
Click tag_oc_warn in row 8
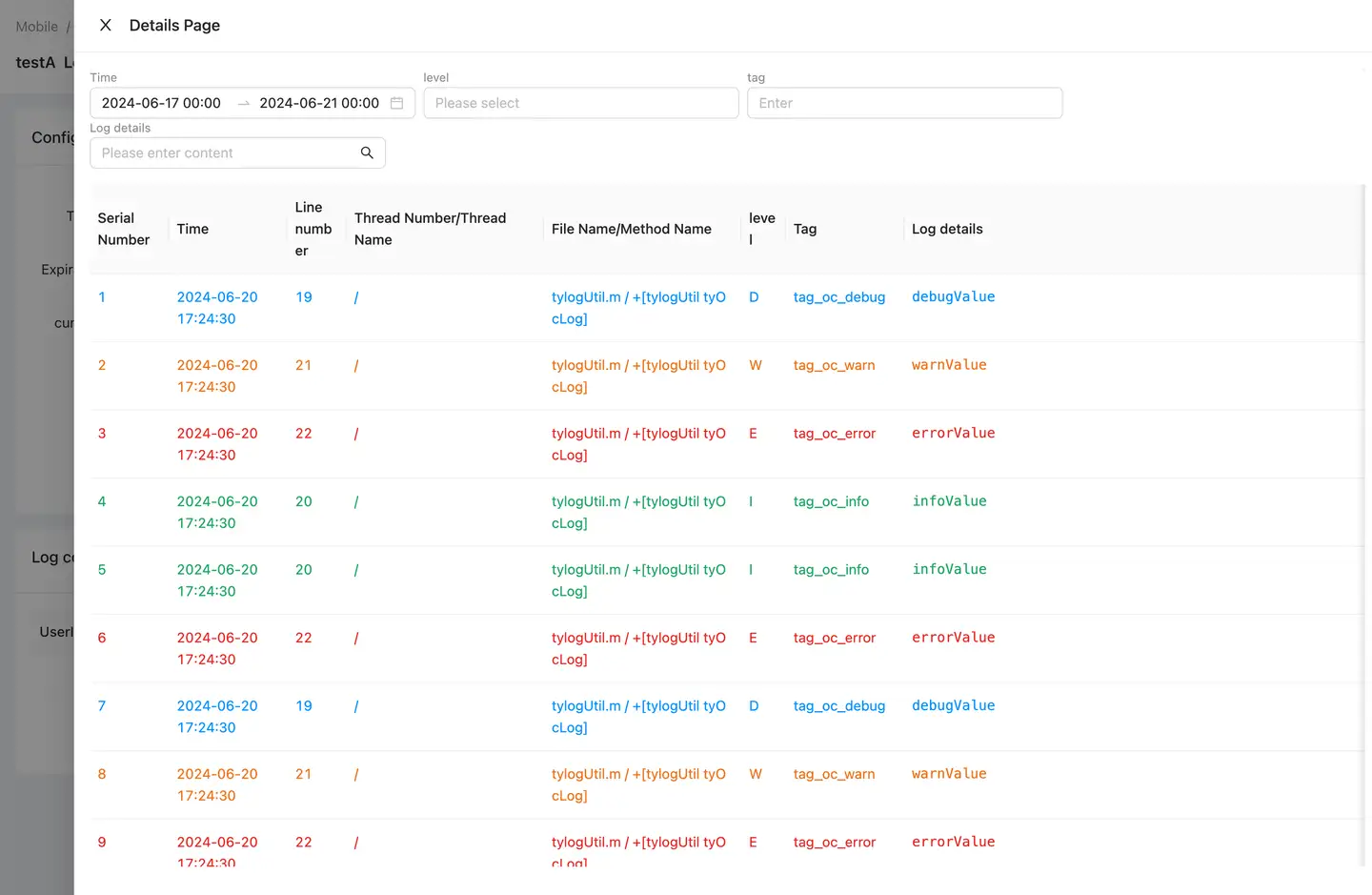[x=834, y=774]
